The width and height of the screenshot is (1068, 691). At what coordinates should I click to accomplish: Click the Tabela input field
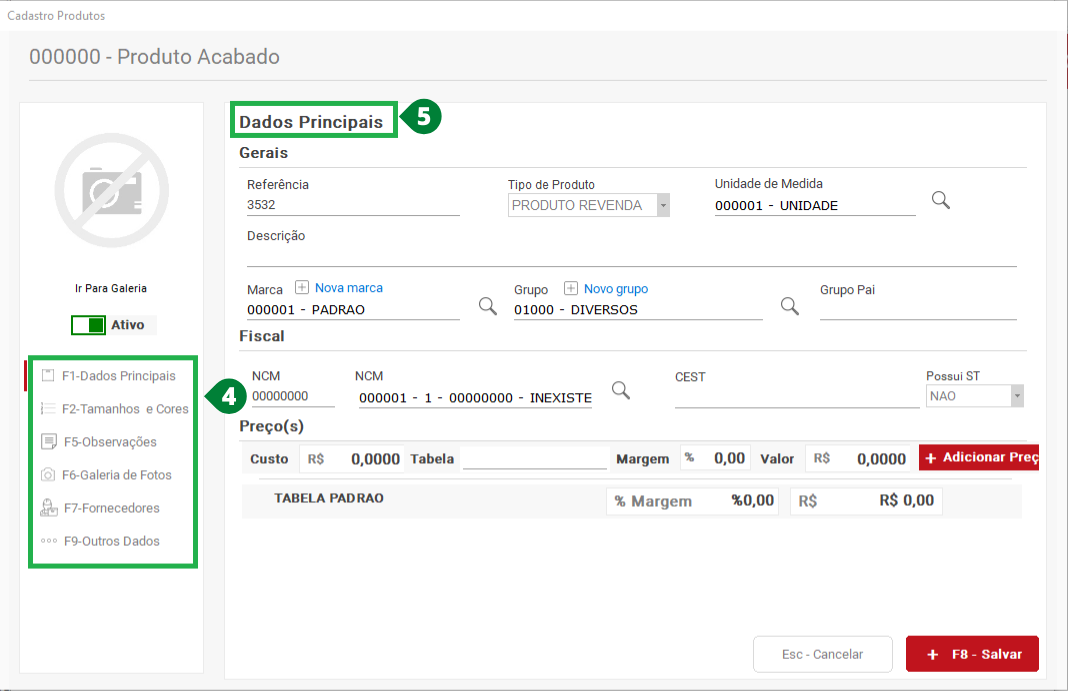pos(535,459)
